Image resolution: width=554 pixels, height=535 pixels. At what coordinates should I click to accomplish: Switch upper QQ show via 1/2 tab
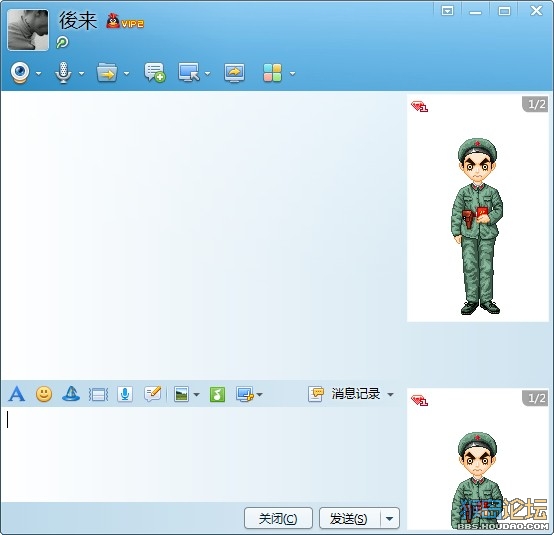[x=536, y=105]
